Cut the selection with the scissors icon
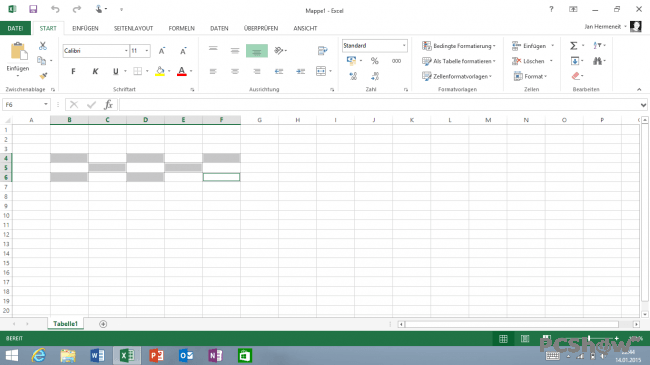This screenshot has width=650, height=365. [x=42, y=46]
